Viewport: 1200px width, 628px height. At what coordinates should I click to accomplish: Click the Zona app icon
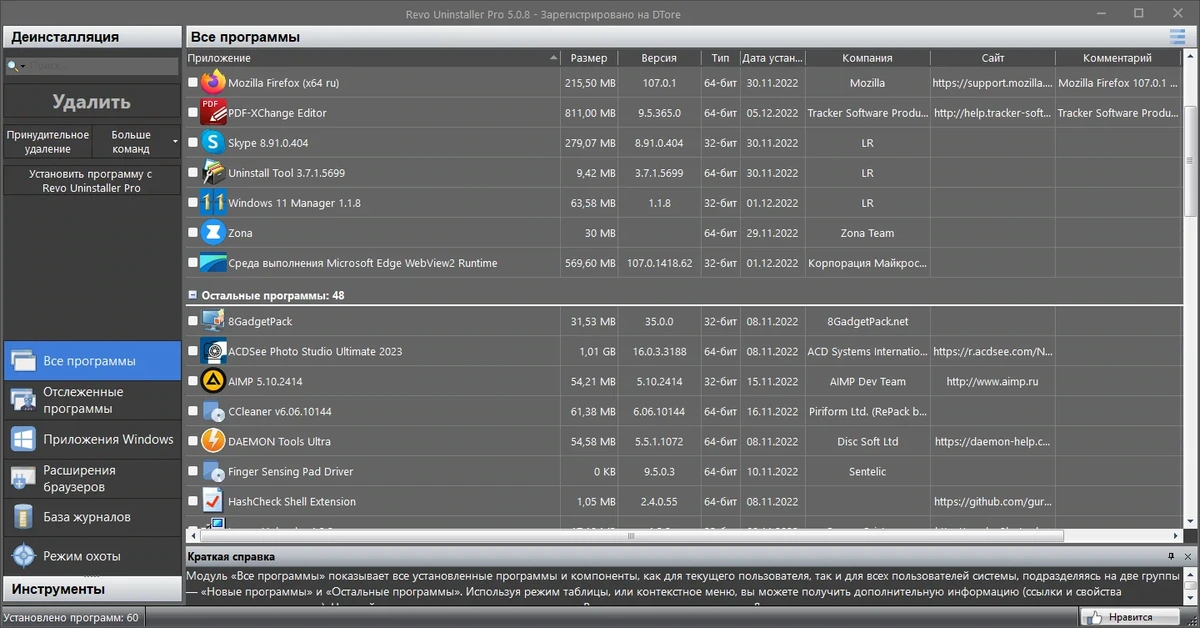(213, 233)
